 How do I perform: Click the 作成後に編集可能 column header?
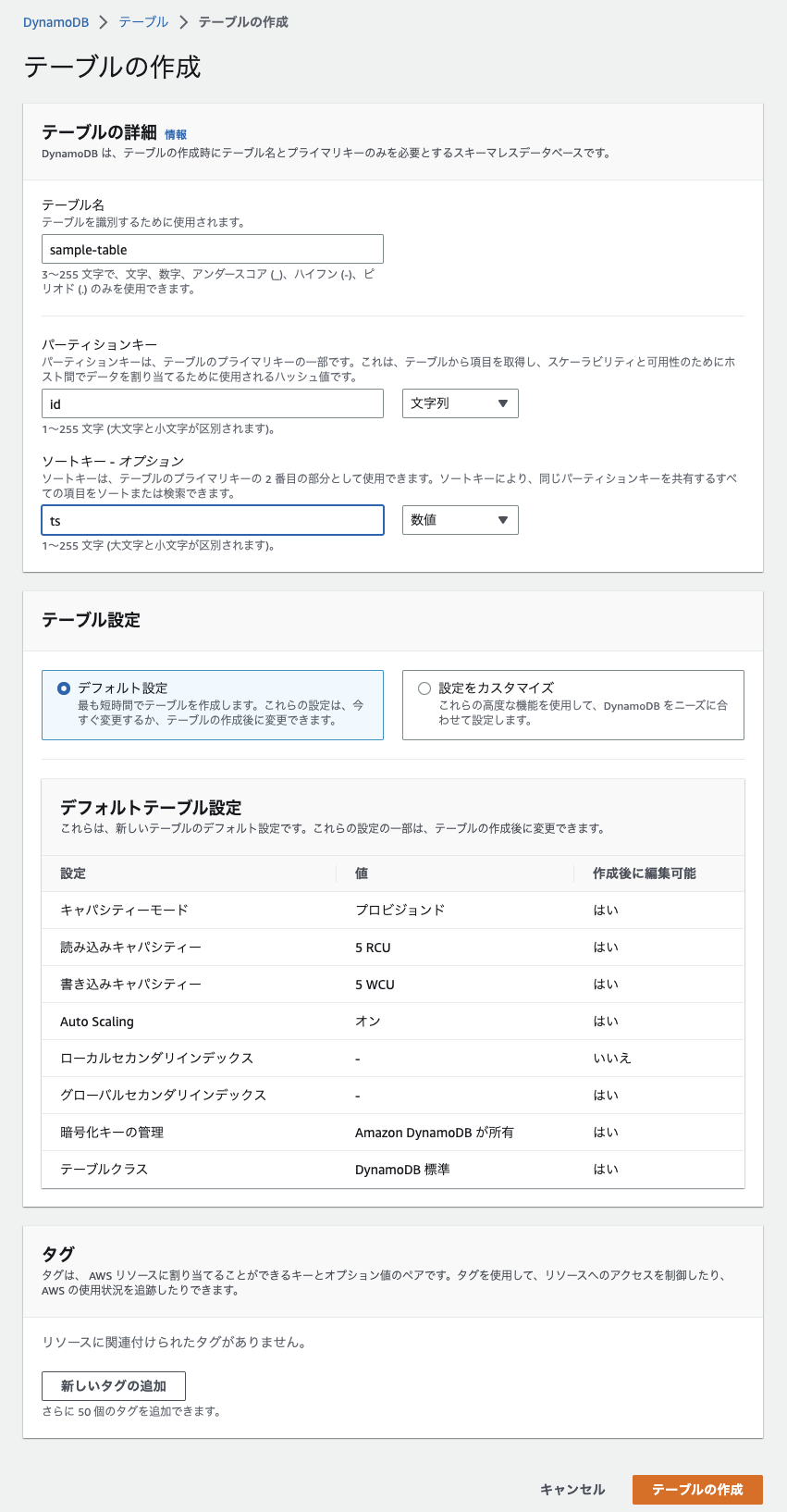click(645, 874)
